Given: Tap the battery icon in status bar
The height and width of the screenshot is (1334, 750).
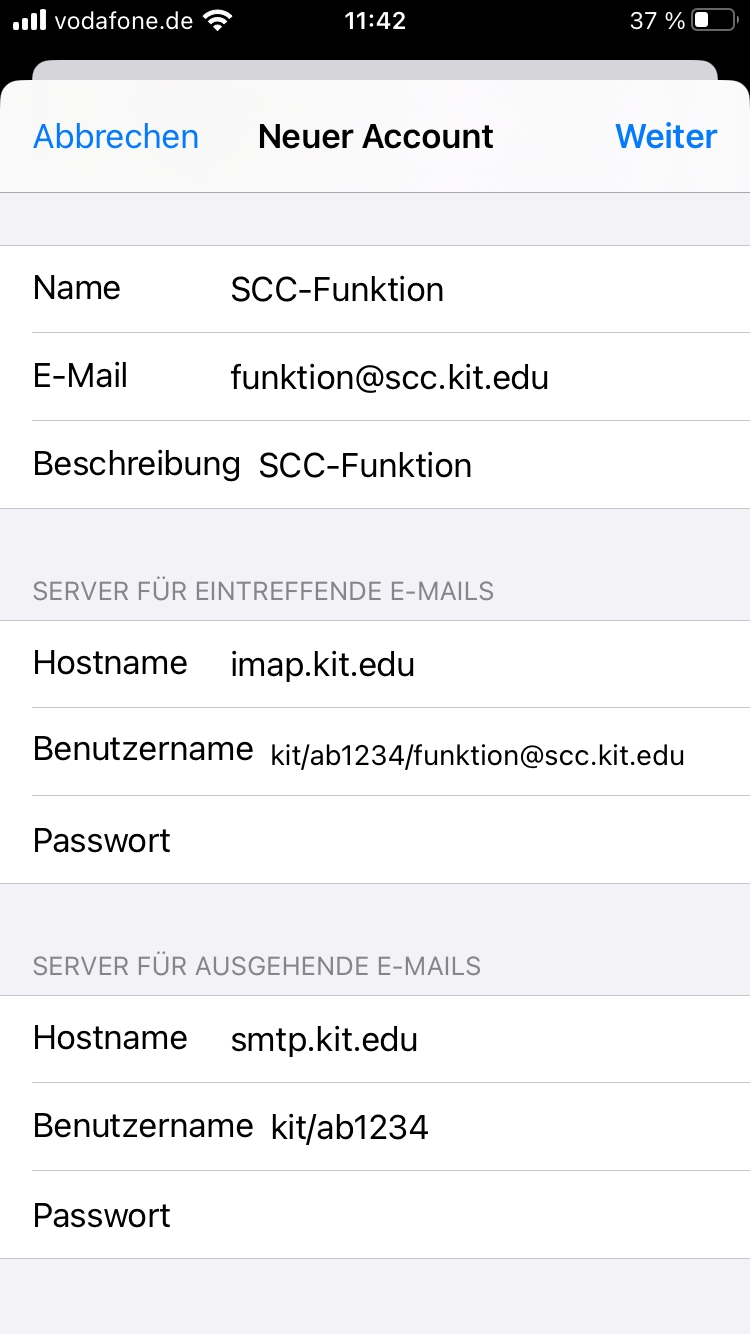Looking at the screenshot, I should coord(714,21).
